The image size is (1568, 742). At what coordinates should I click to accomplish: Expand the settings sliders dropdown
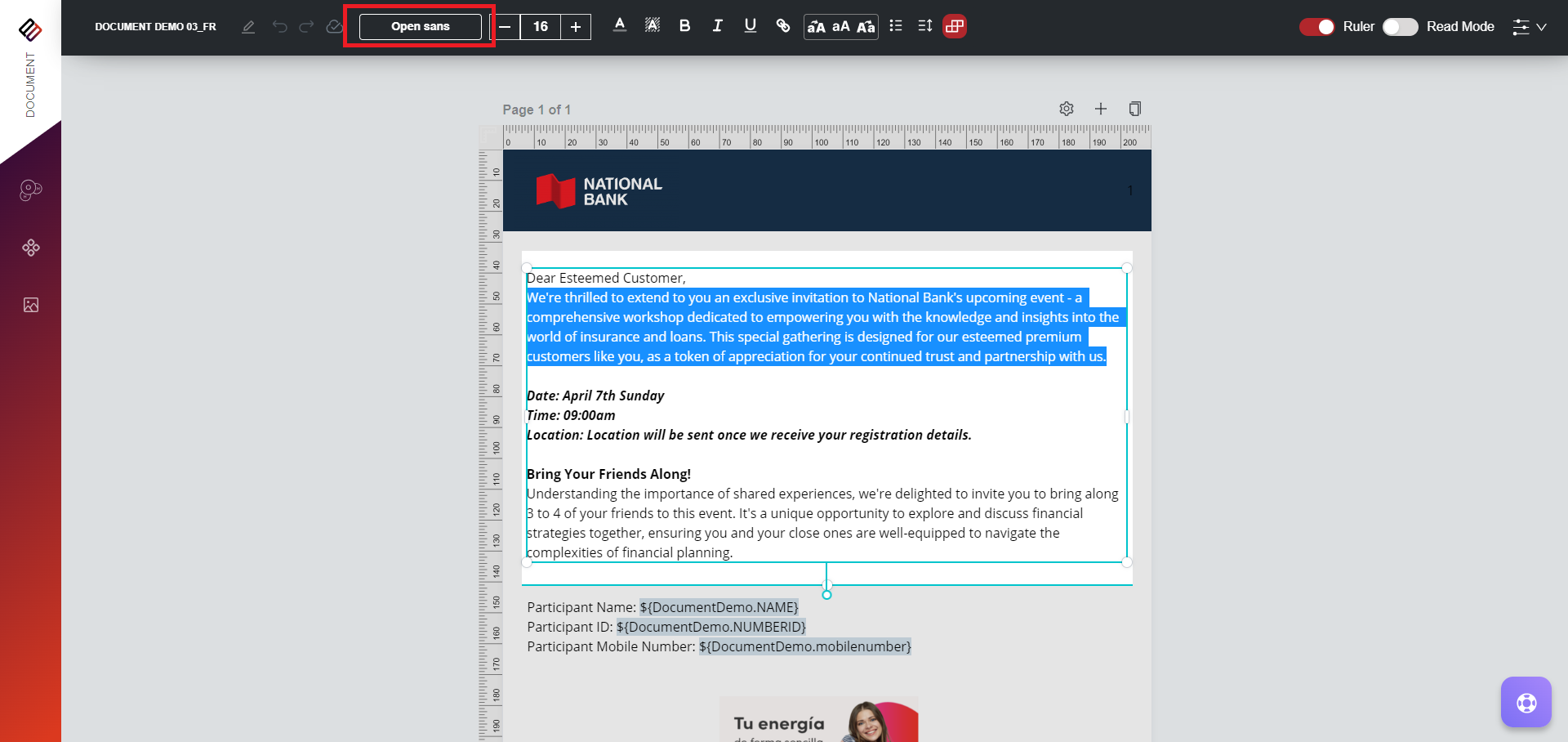(1529, 27)
